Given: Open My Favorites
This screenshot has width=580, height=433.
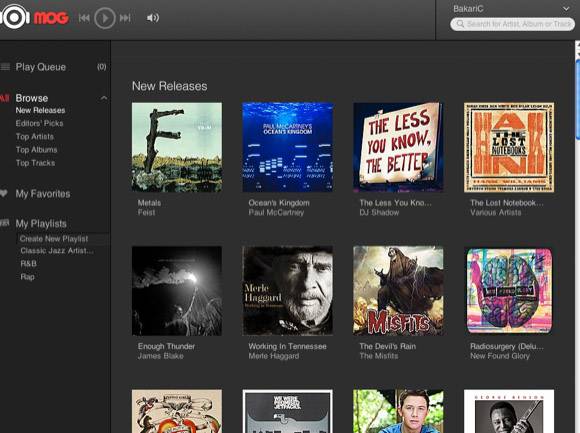Looking at the screenshot, I should (x=43, y=194).
